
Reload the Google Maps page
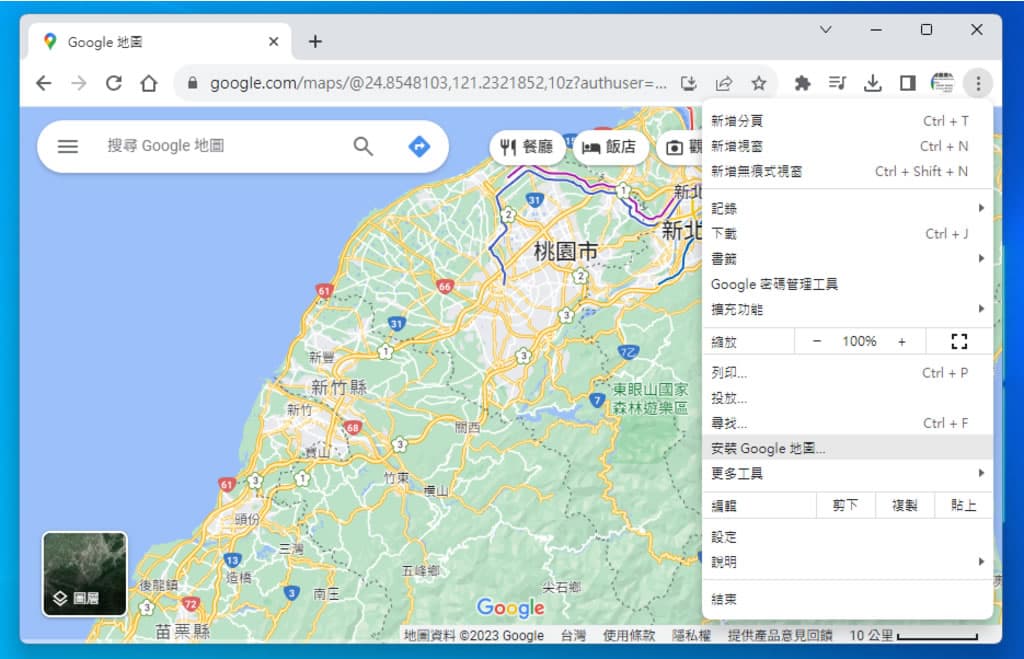tap(114, 83)
